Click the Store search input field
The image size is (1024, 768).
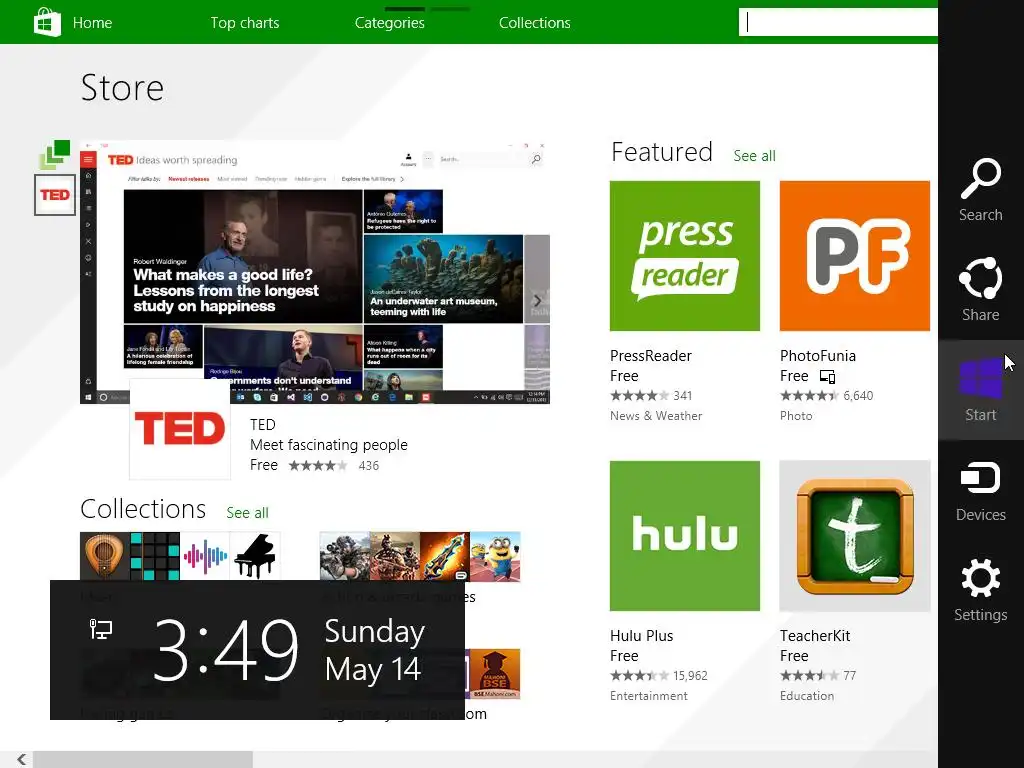click(x=839, y=22)
